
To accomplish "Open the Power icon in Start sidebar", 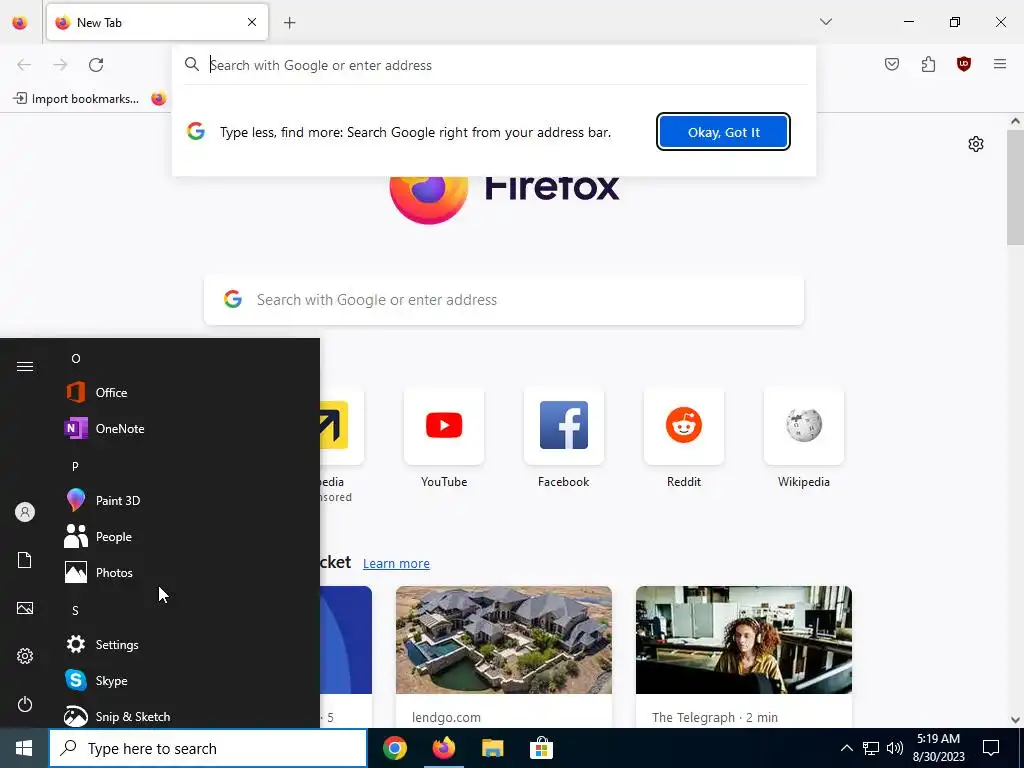I will point(25,704).
